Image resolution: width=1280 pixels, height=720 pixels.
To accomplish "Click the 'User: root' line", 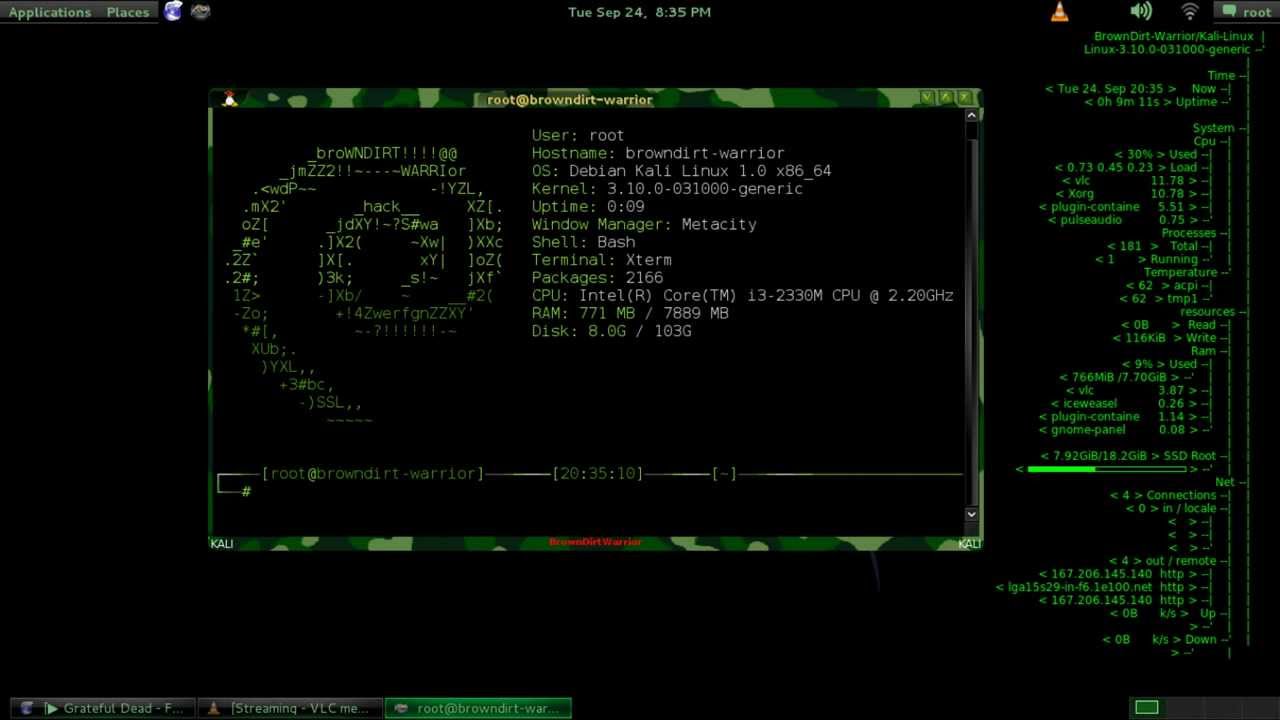I will pyautogui.click(x=578, y=135).
